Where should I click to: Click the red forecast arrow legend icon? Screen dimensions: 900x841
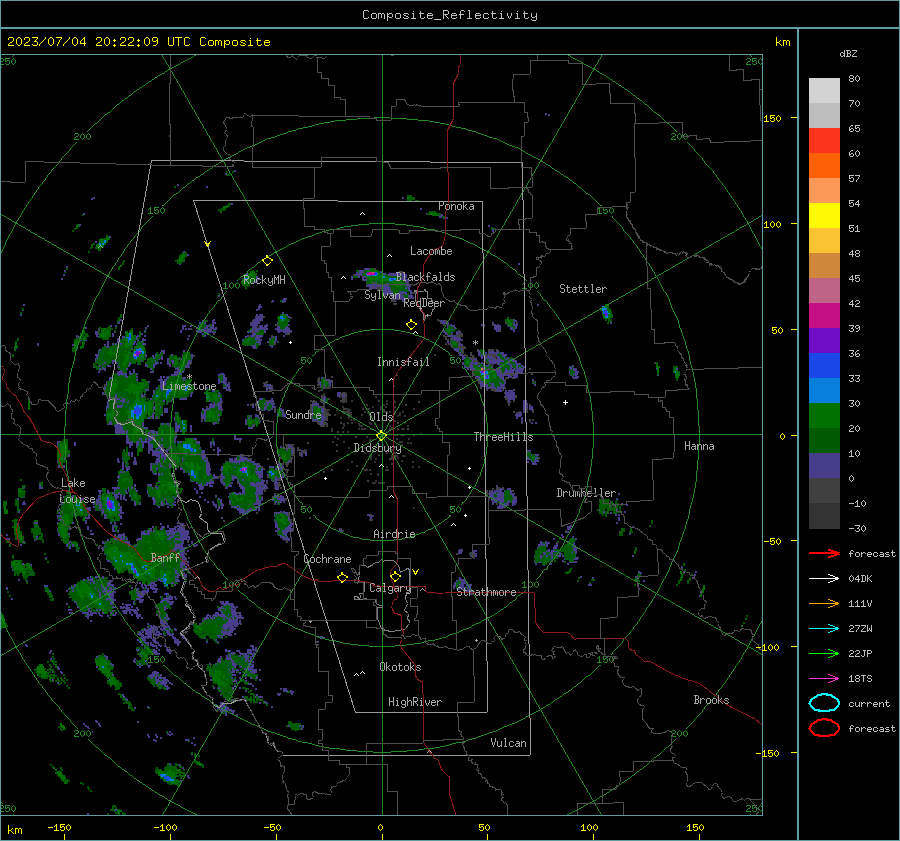(824, 553)
